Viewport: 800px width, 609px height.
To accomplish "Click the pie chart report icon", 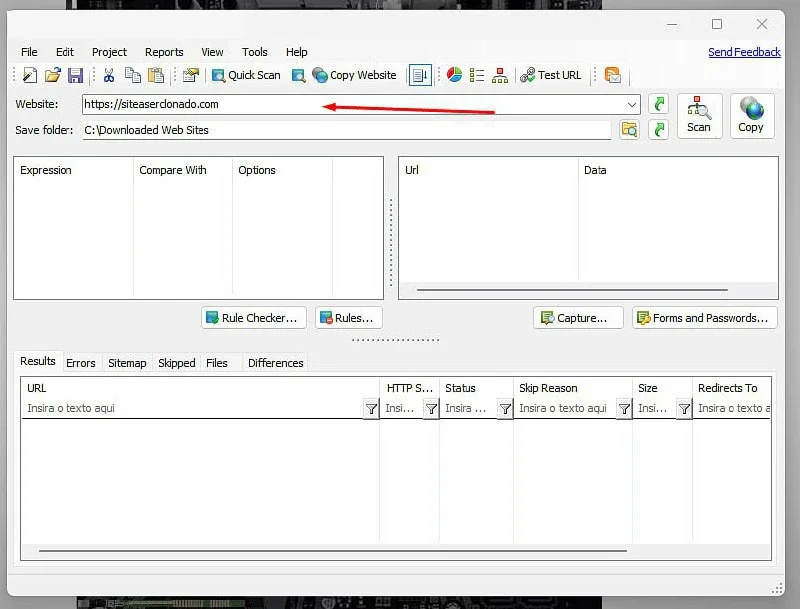I will click(x=454, y=75).
